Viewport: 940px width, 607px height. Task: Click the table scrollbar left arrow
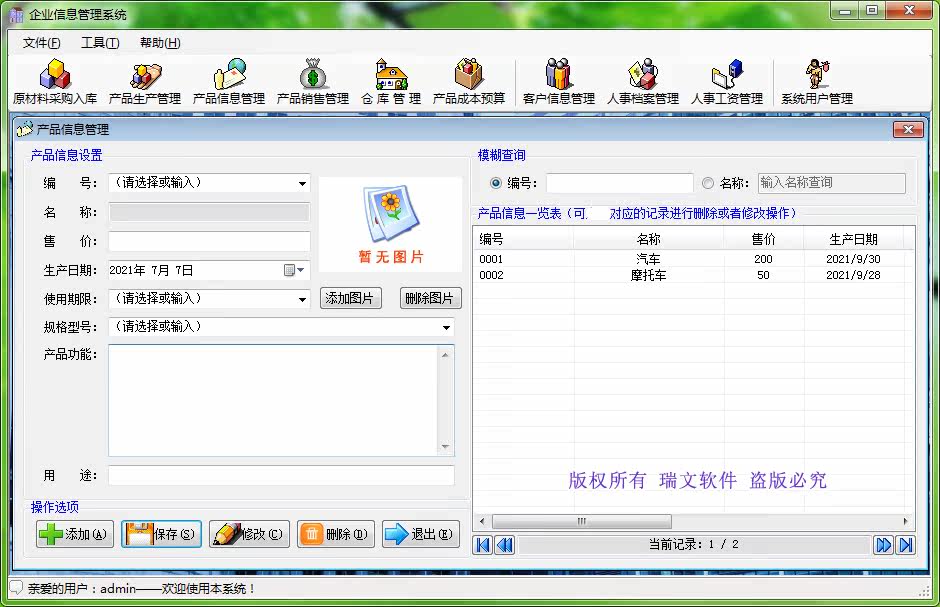[x=482, y=521]
